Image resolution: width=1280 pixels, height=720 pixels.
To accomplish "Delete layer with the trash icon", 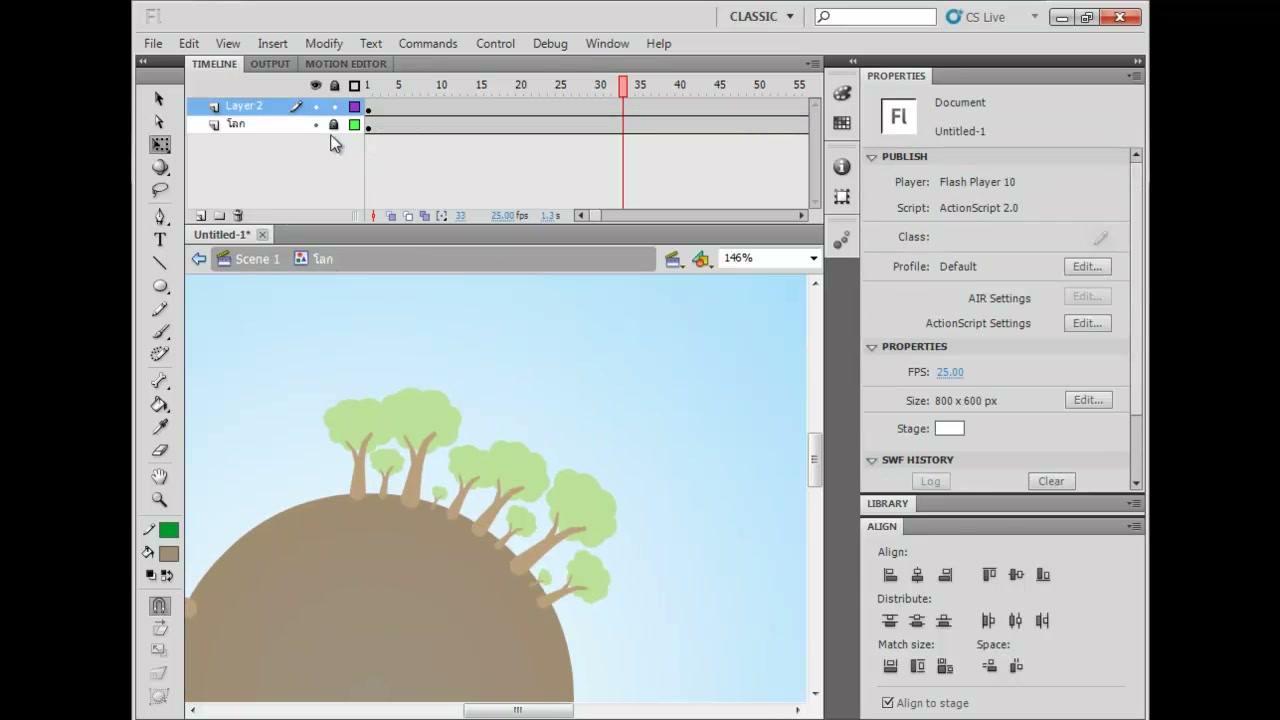I will tap(238, 216).
